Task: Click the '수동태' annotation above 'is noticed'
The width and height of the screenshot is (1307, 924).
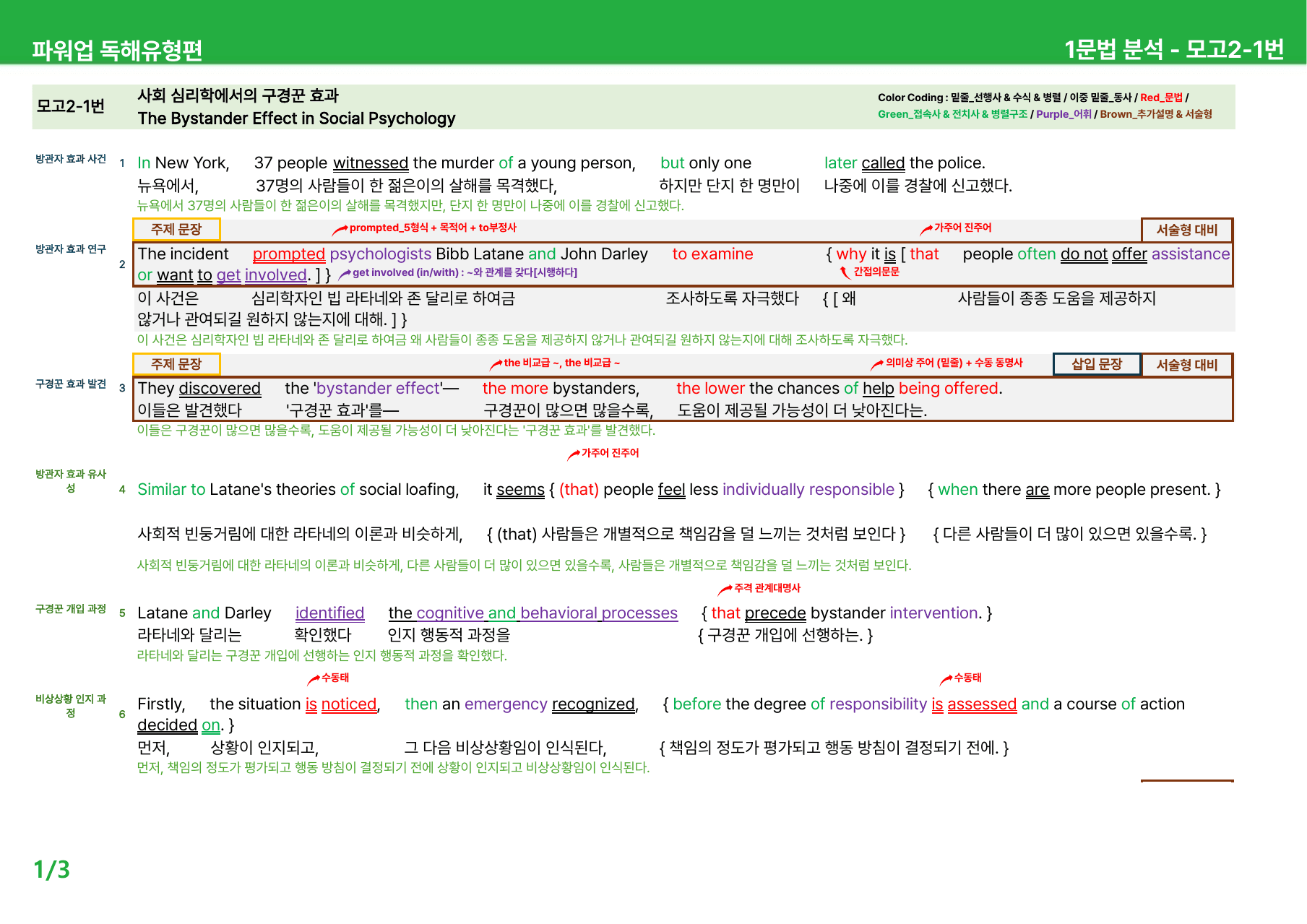Action: 335,678
